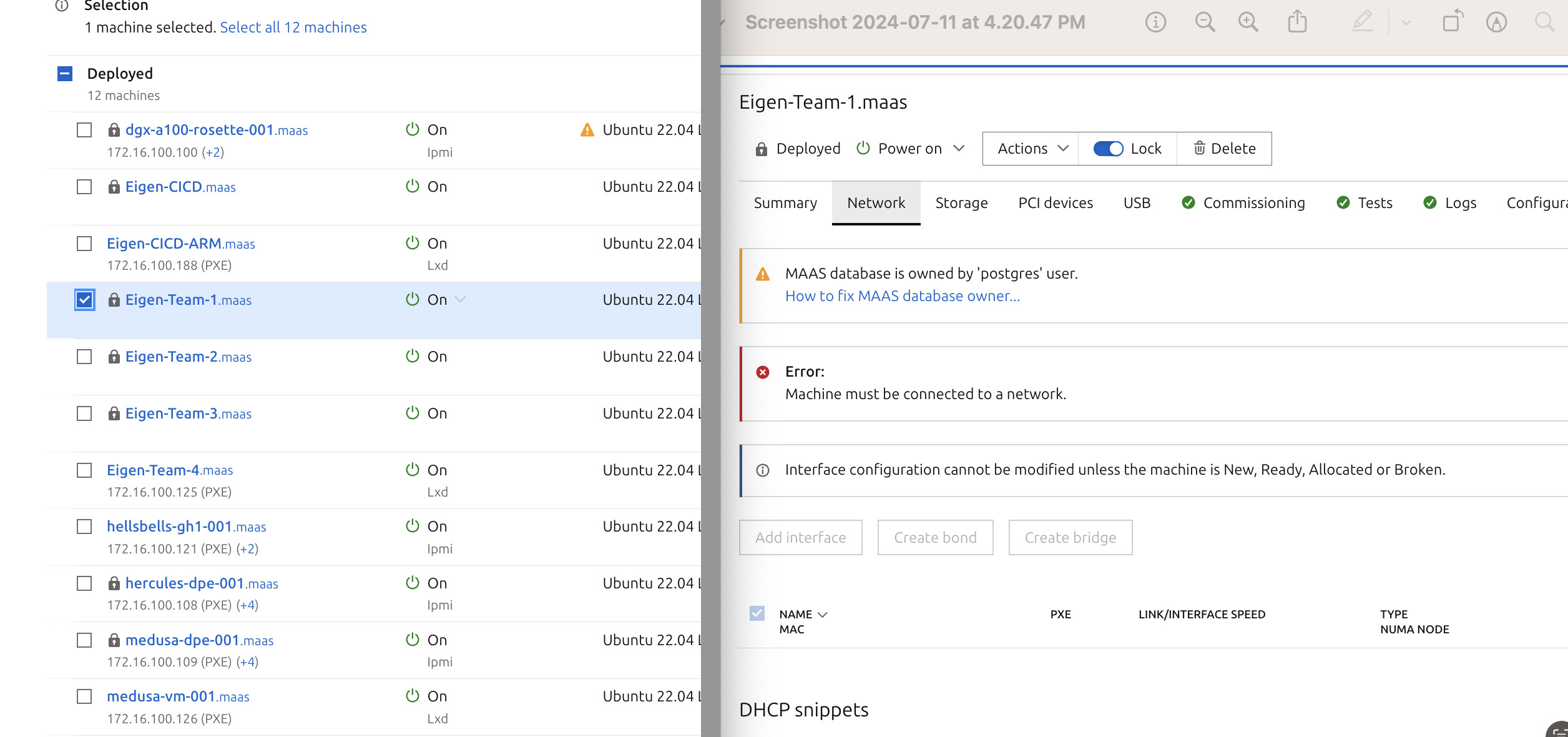Click the green check icon on Logs tab

point(1430,202)
